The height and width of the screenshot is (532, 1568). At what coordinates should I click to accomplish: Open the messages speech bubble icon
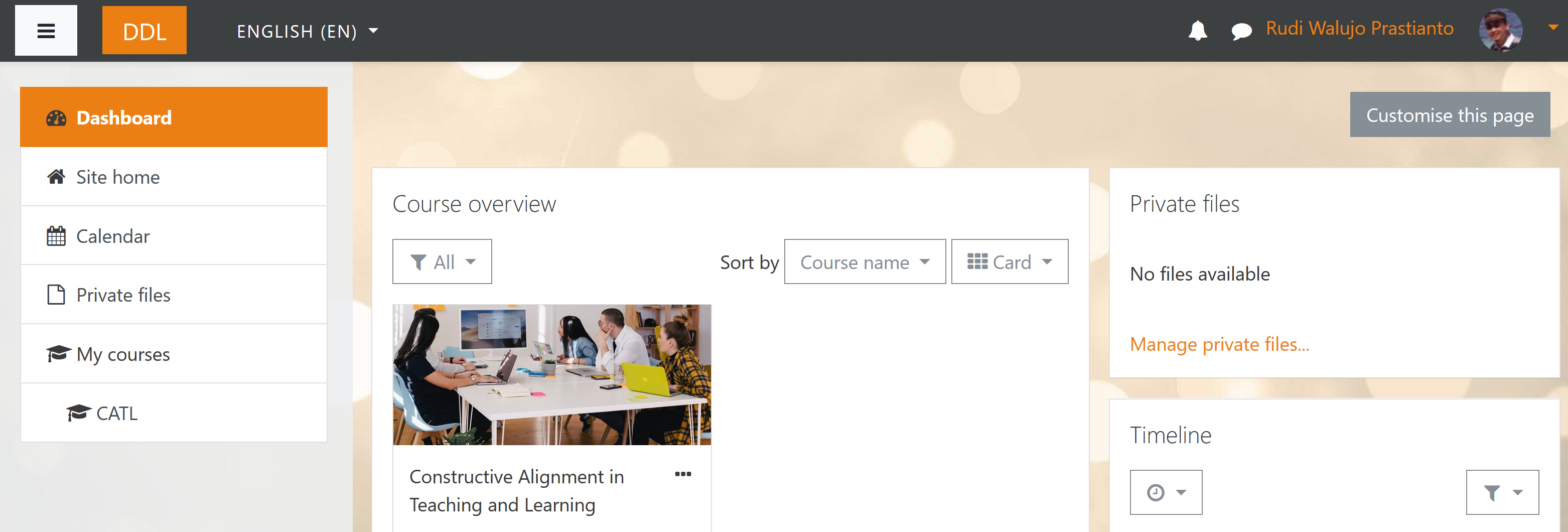pos(1241,31)
